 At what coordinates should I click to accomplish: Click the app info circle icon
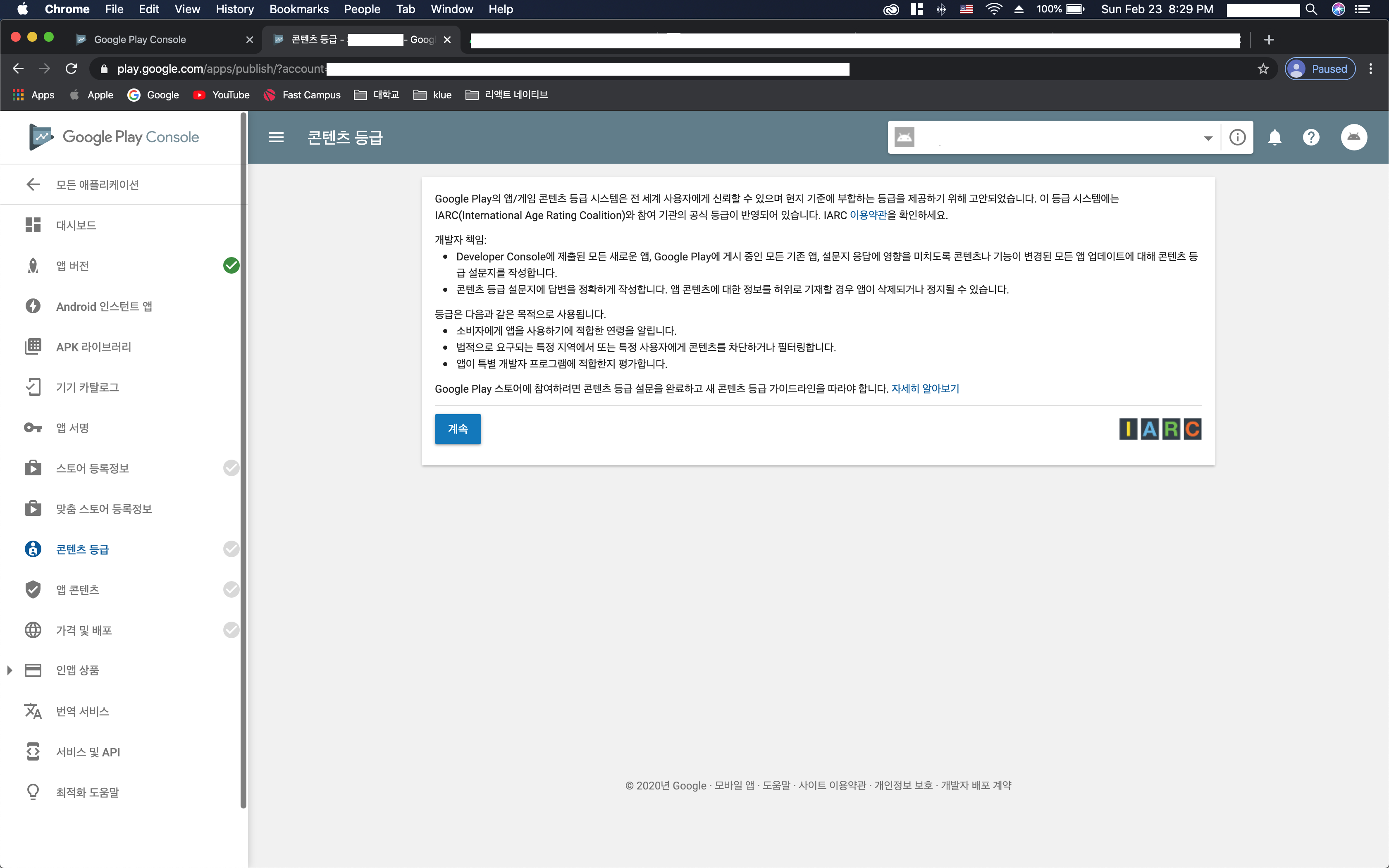click(1237, 137)
